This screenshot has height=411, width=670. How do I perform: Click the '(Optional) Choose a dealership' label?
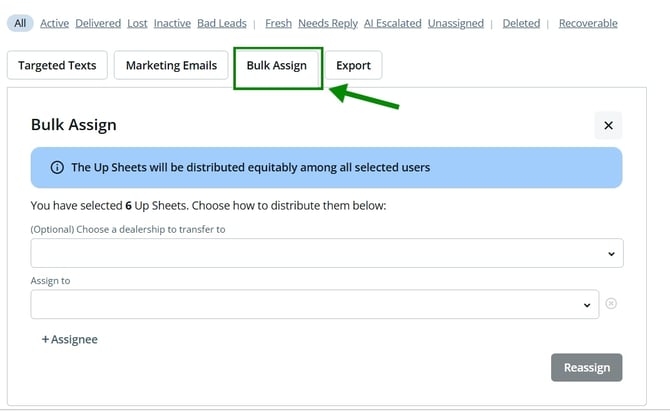pos(128,229)
